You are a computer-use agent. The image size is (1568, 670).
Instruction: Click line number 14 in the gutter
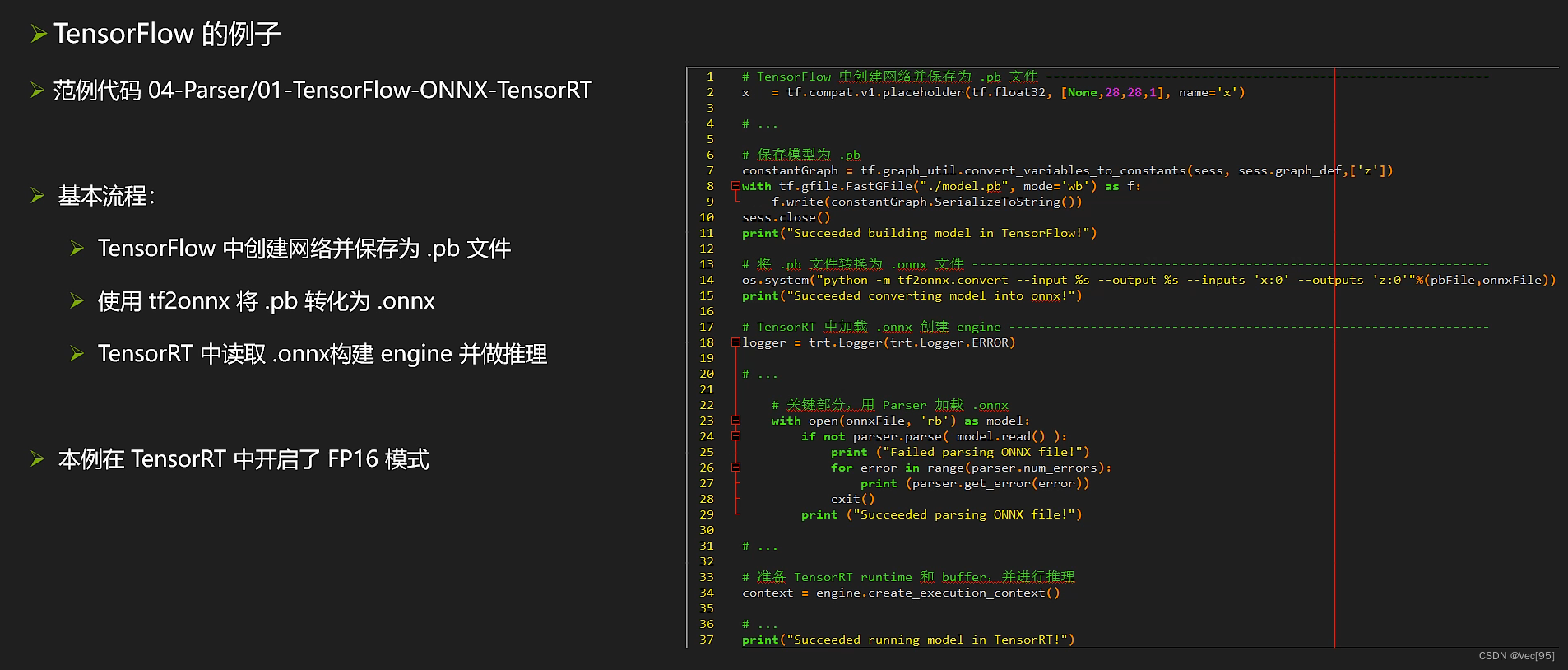click(707, 280)
